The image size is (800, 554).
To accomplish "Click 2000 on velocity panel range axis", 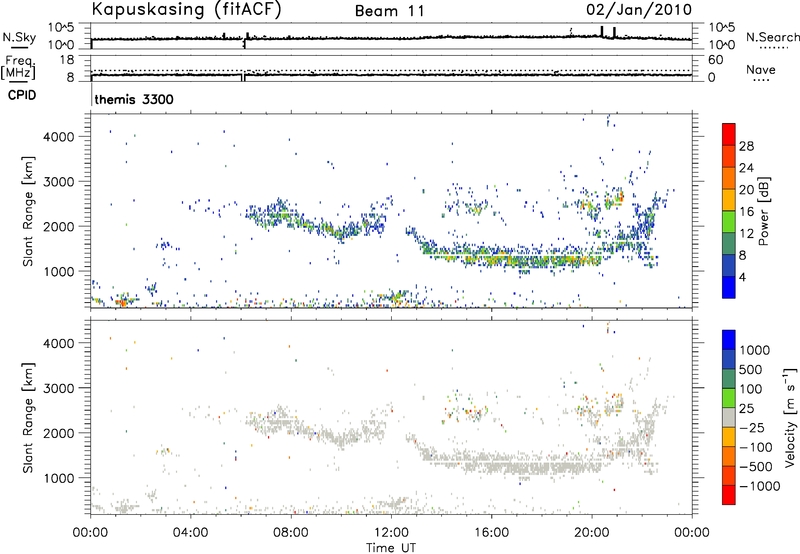I will [59, 433].
